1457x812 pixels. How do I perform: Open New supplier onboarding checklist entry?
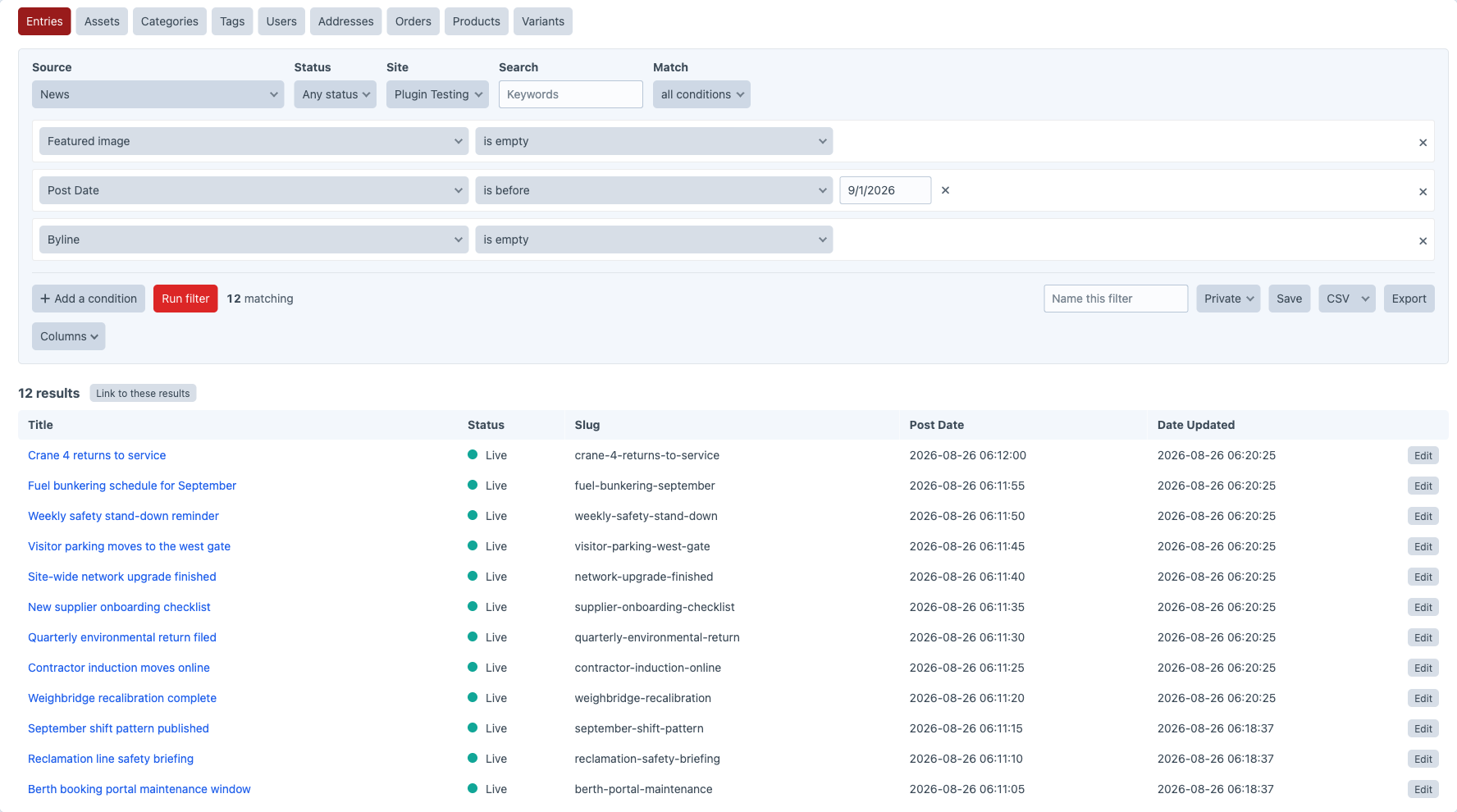[x=119, y=607]
